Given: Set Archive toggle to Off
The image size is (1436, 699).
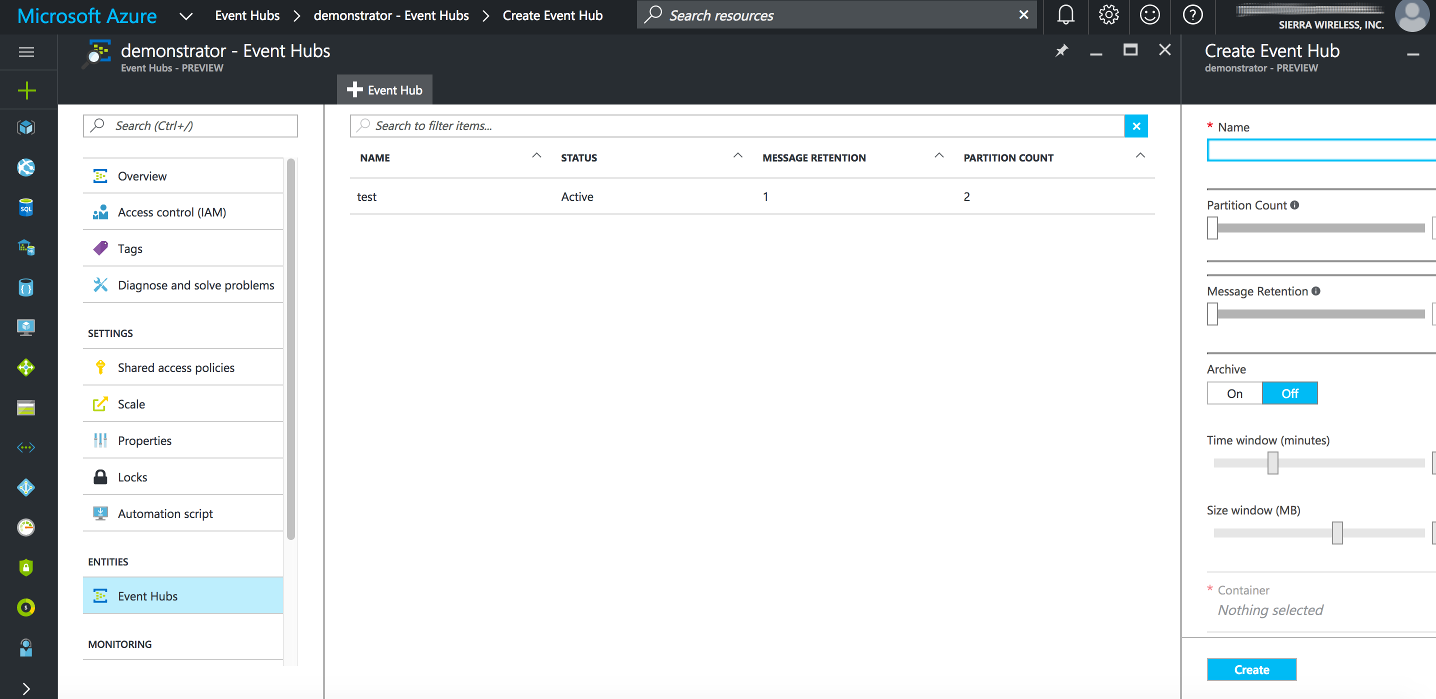Looking at the screenshot, I should pos(1290,394).
